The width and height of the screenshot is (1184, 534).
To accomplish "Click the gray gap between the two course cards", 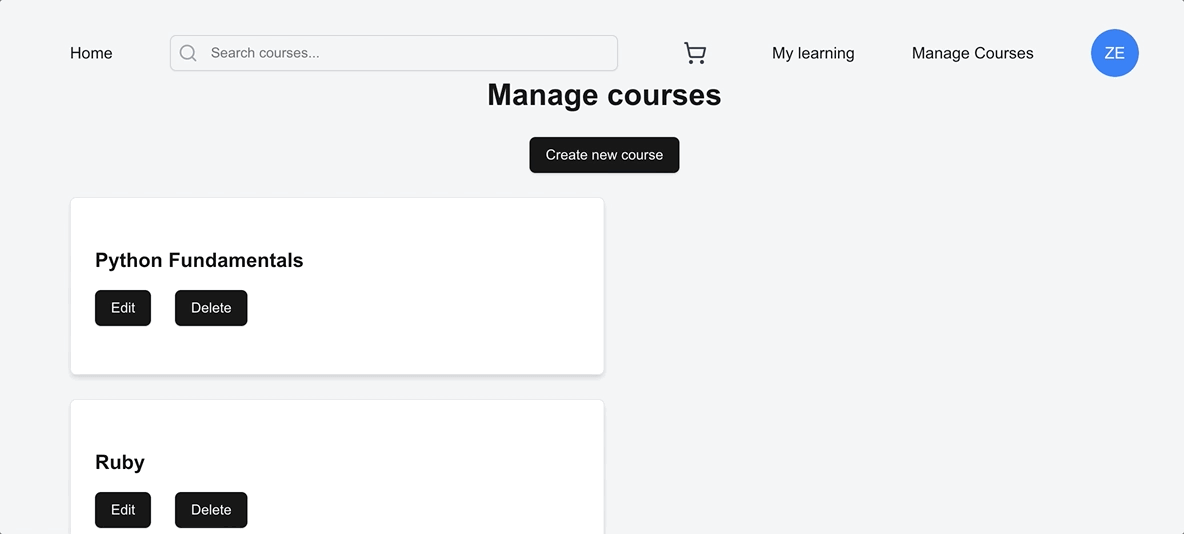I will point(337,387).
